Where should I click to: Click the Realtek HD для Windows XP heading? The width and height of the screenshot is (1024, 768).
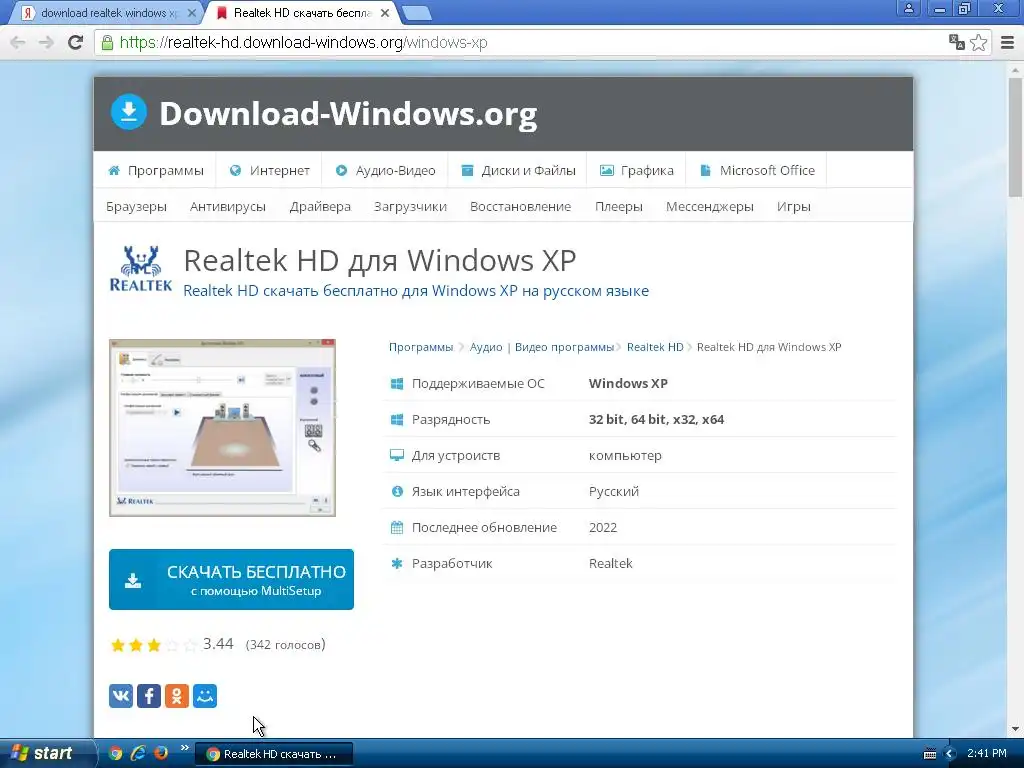tap(379, 260)
